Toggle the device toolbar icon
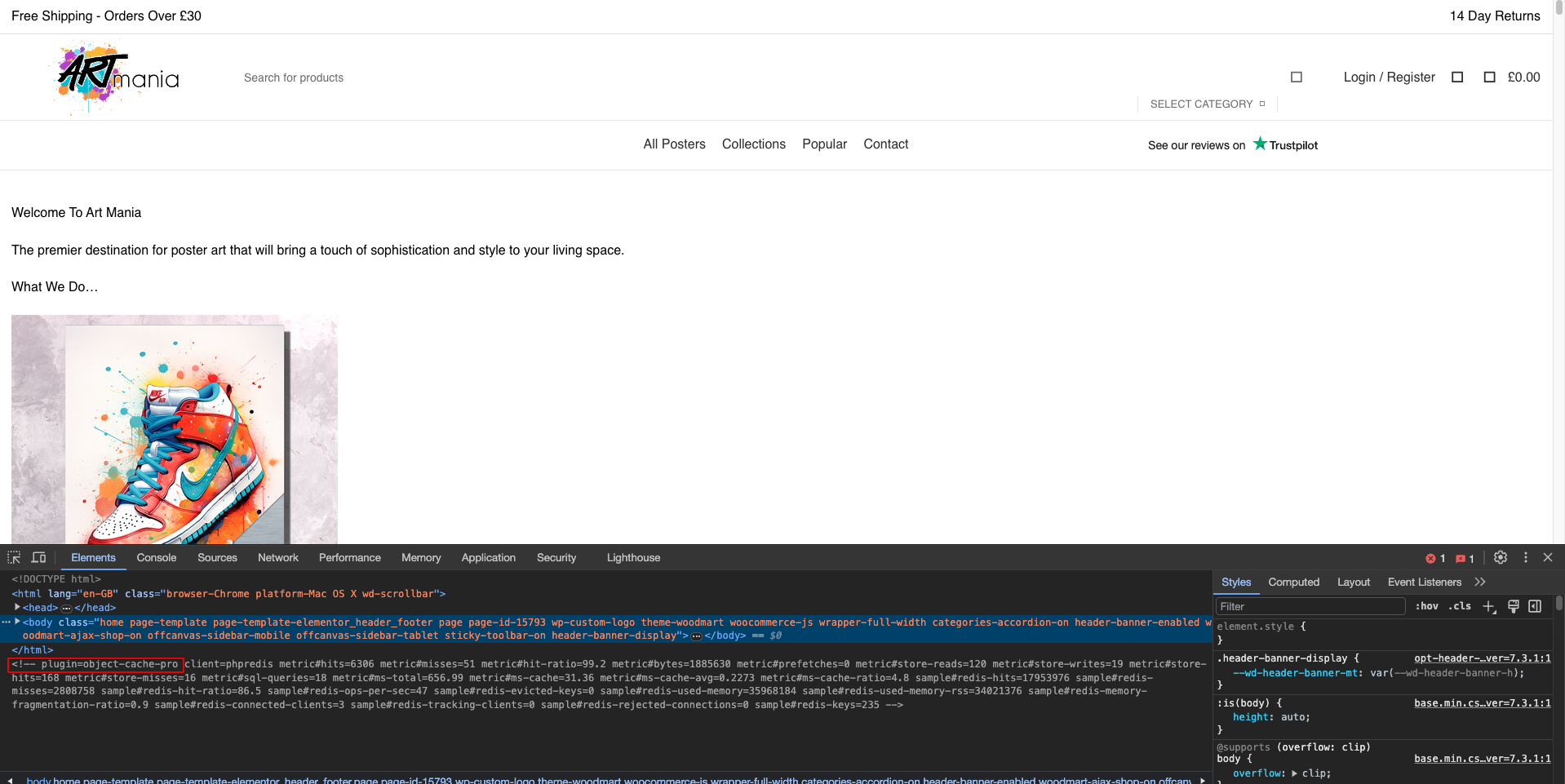The image size is (1565, 784). [x=38, y=558]
